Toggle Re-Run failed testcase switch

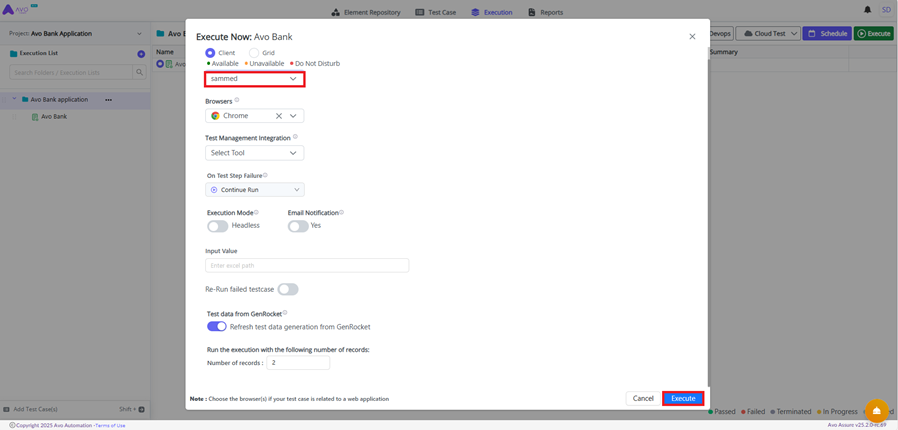tap(288, 290)
